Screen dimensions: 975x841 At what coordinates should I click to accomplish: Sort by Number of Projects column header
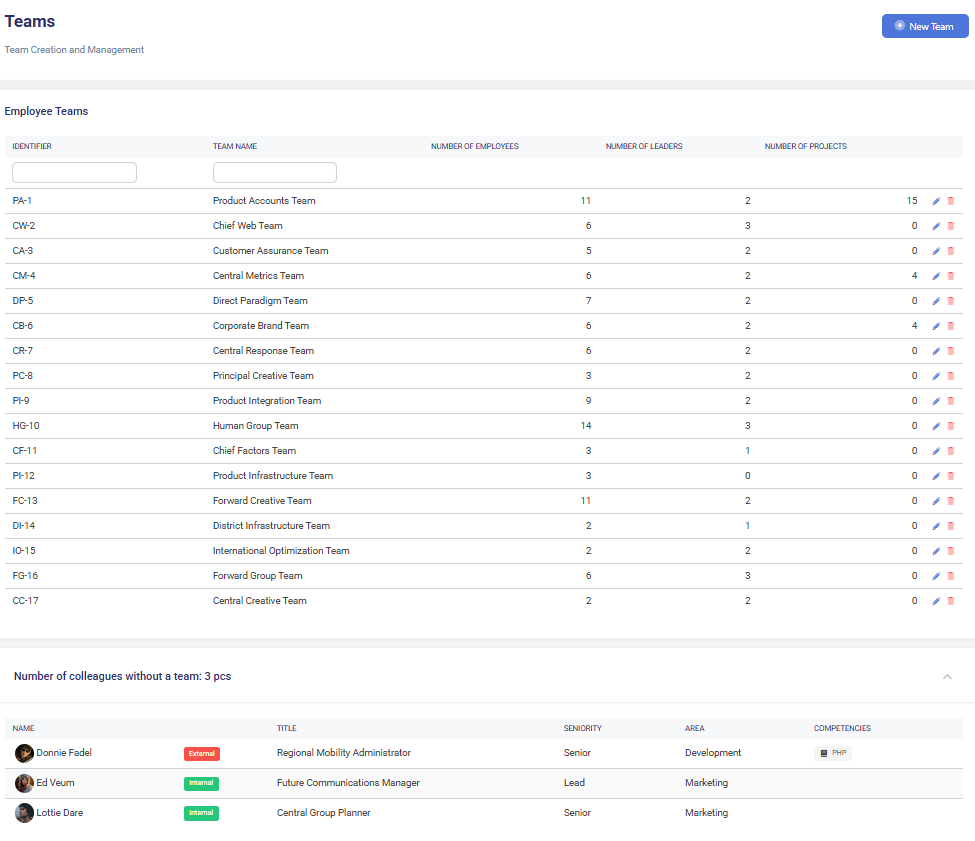805,147
